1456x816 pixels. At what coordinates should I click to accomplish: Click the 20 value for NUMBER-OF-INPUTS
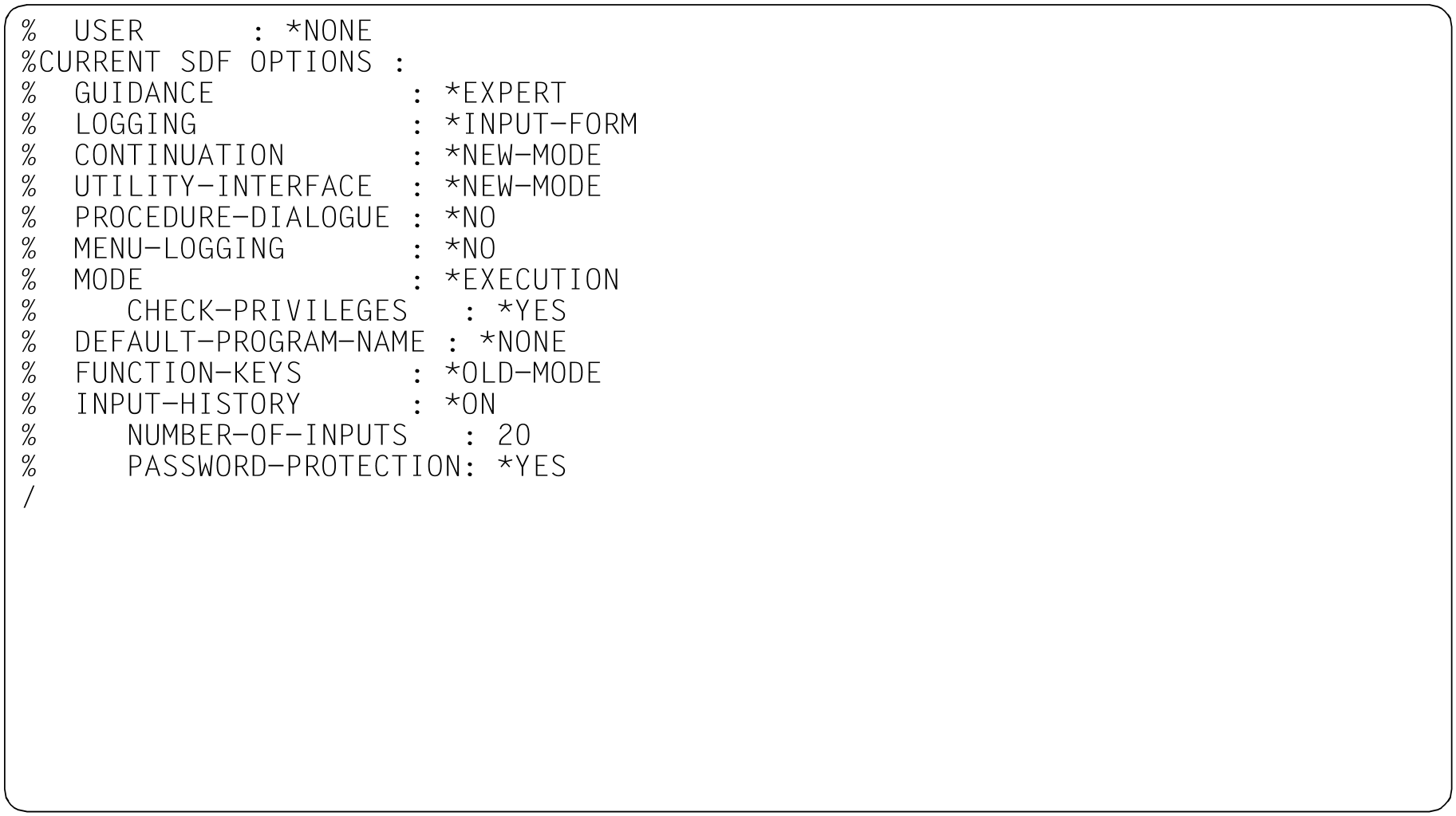tap(515, 436)
